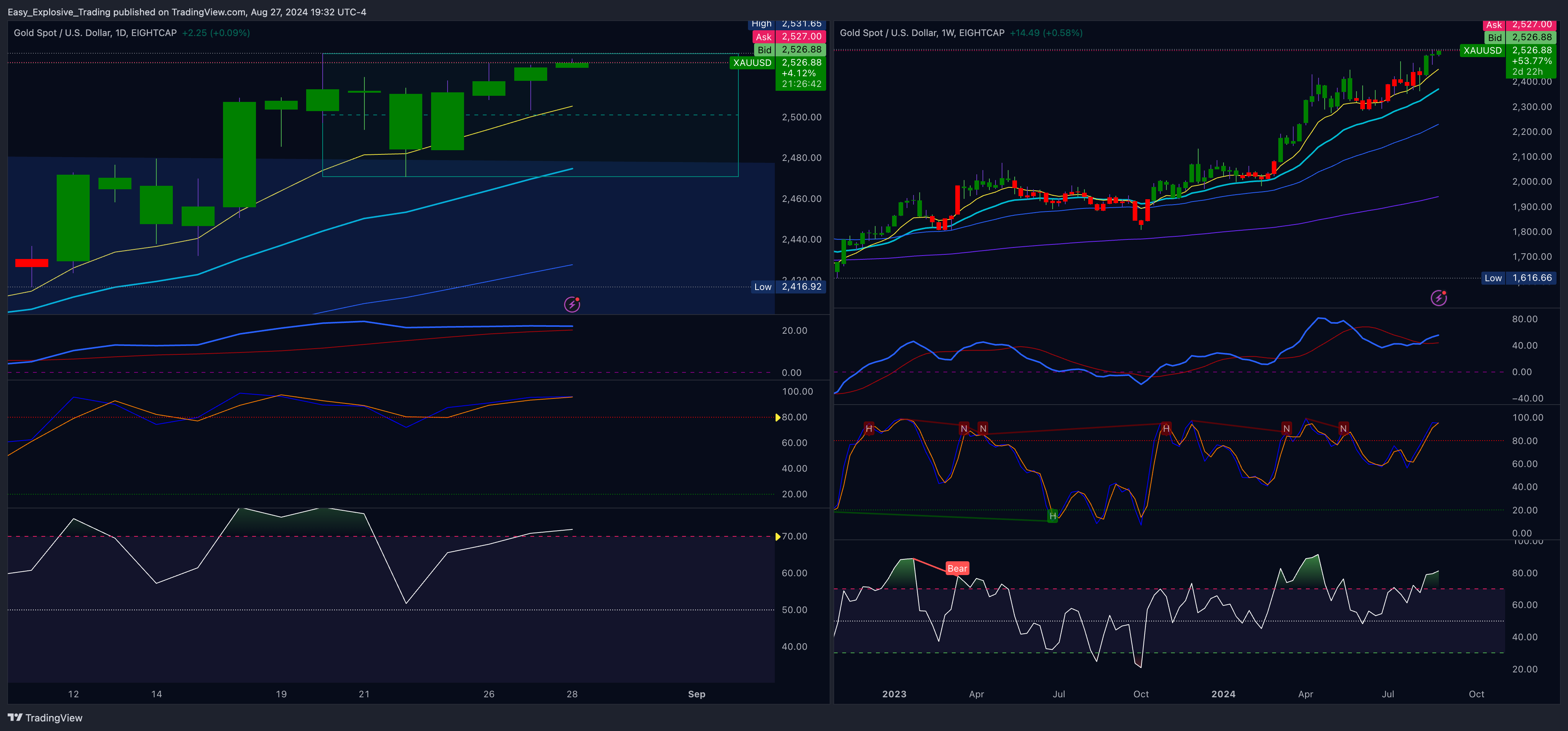Image resolution: width=1568 pixels, height=731 pixels.
Task: Select the green H marker on weekly stochastic
Action: click(1053, 516)
